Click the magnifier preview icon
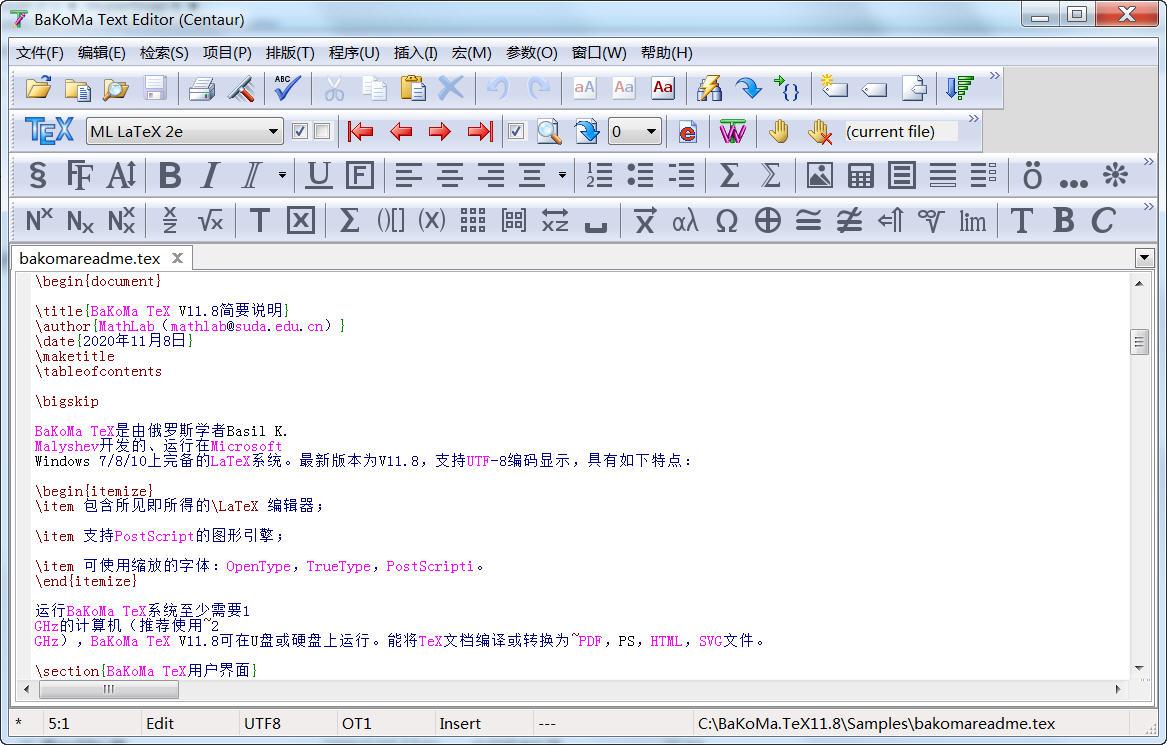Image resolution: width=1167 pixels, height=745 pixels. pyautogui.click(x=549, y=132)
